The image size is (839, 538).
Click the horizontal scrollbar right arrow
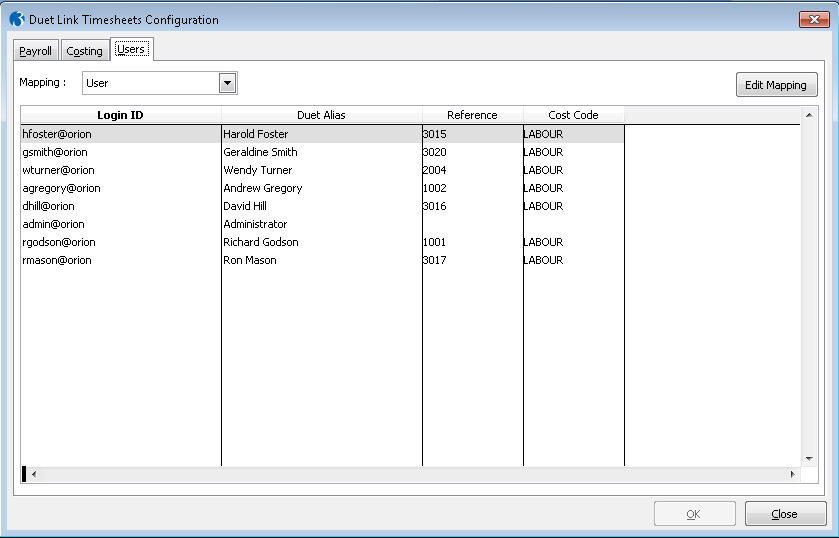792,474
